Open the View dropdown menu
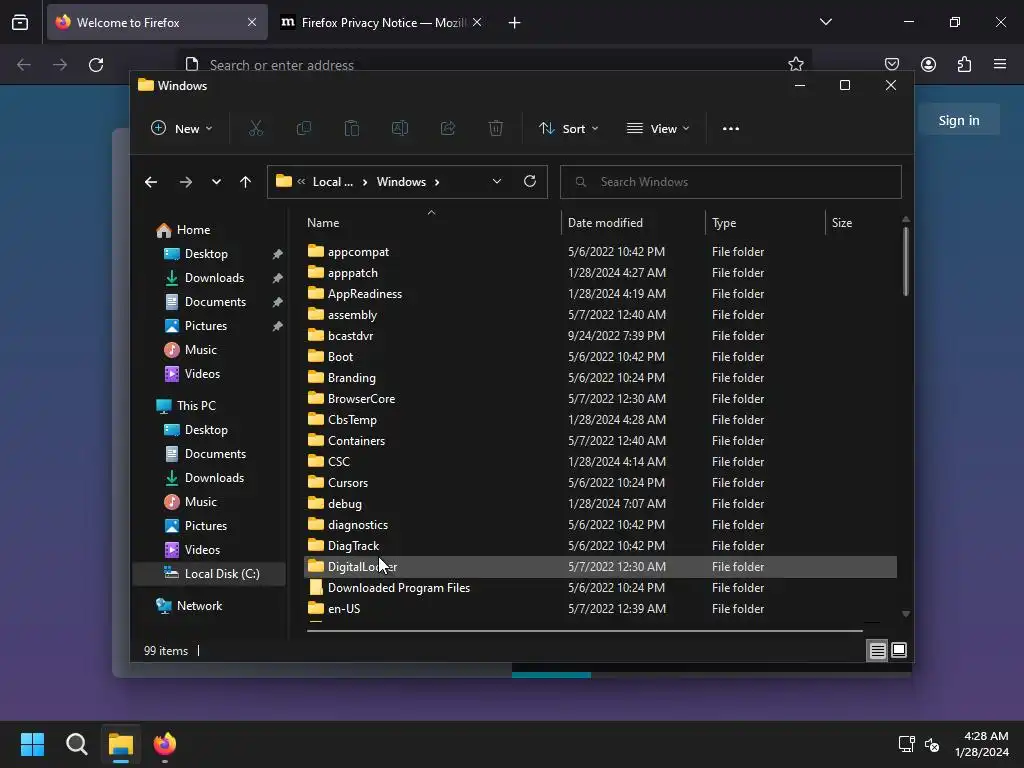Image resolution: width=1024 pixels, height=768 pixels. 658,129
